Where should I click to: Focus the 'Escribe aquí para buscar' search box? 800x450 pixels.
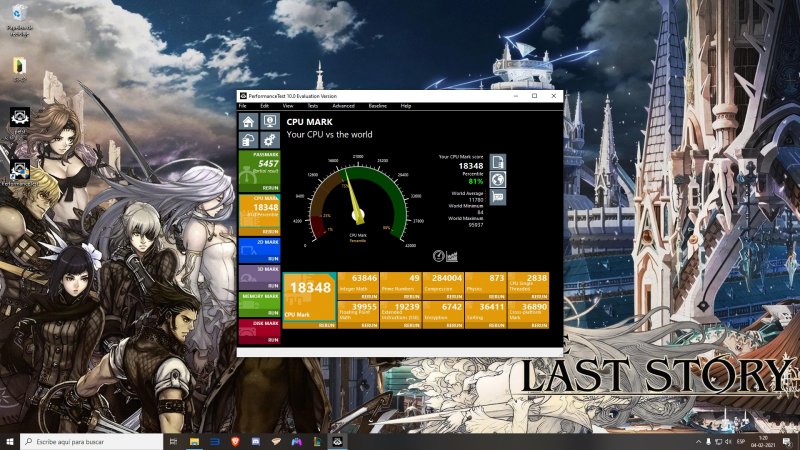coord(92,441)
